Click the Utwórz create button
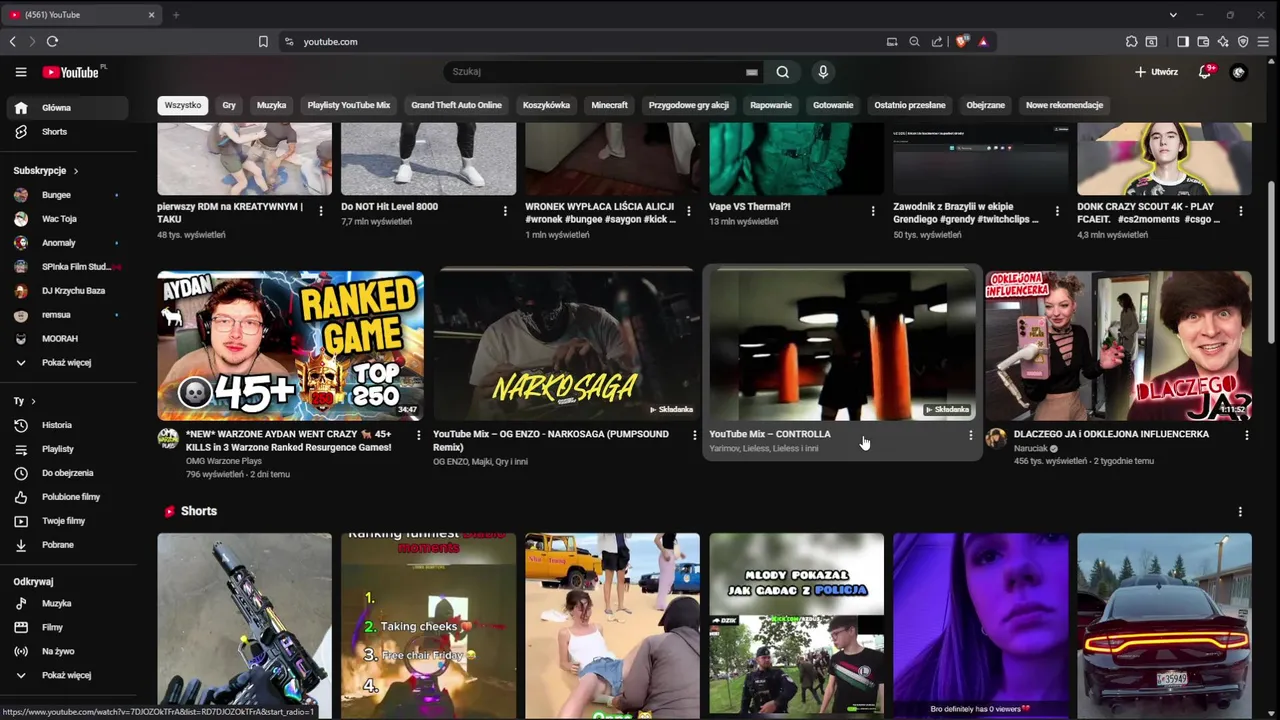This screenshot has height=720, width=1280. click(1156, 72)
